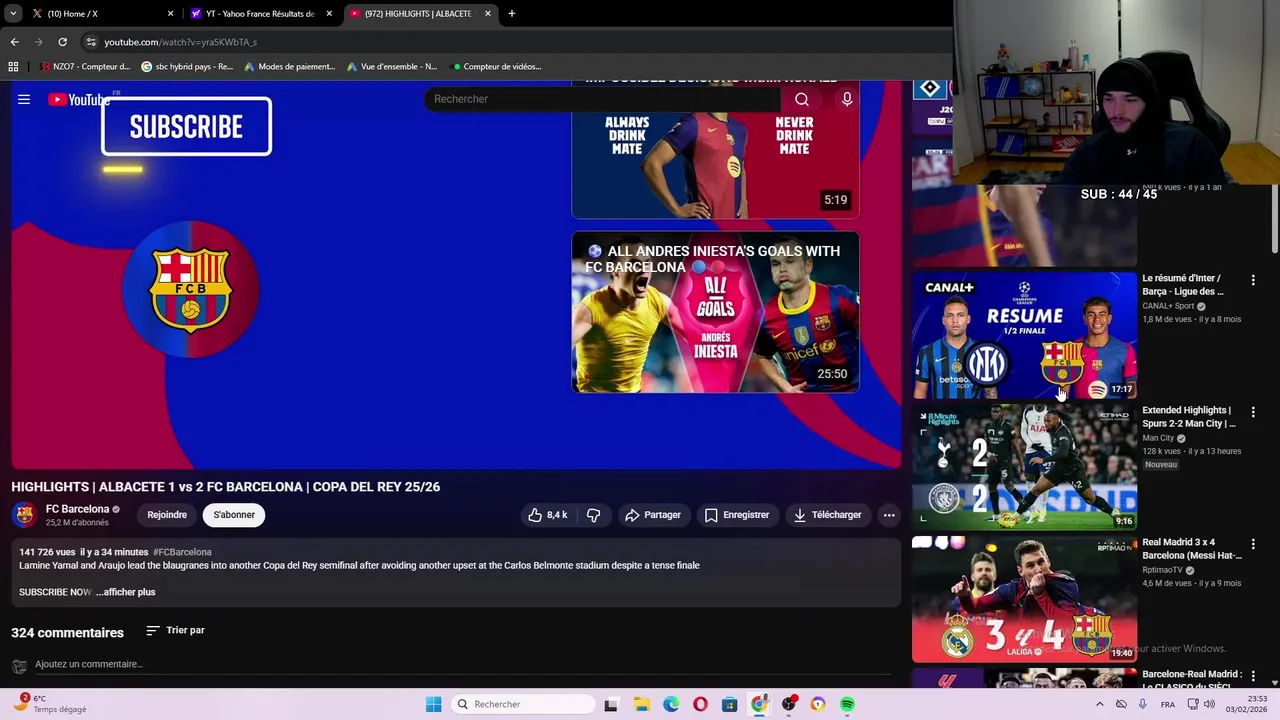The width and height of the screenshot is (1280, 720).
Task: Open the YouTube hamburger guide menu
Action: point(24,99)
